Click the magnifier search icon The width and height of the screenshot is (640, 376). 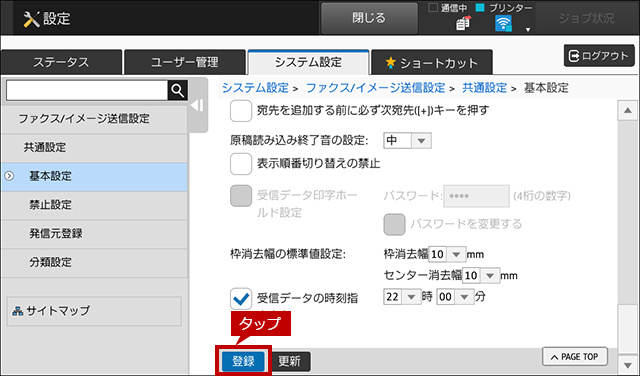coord(178,90)
